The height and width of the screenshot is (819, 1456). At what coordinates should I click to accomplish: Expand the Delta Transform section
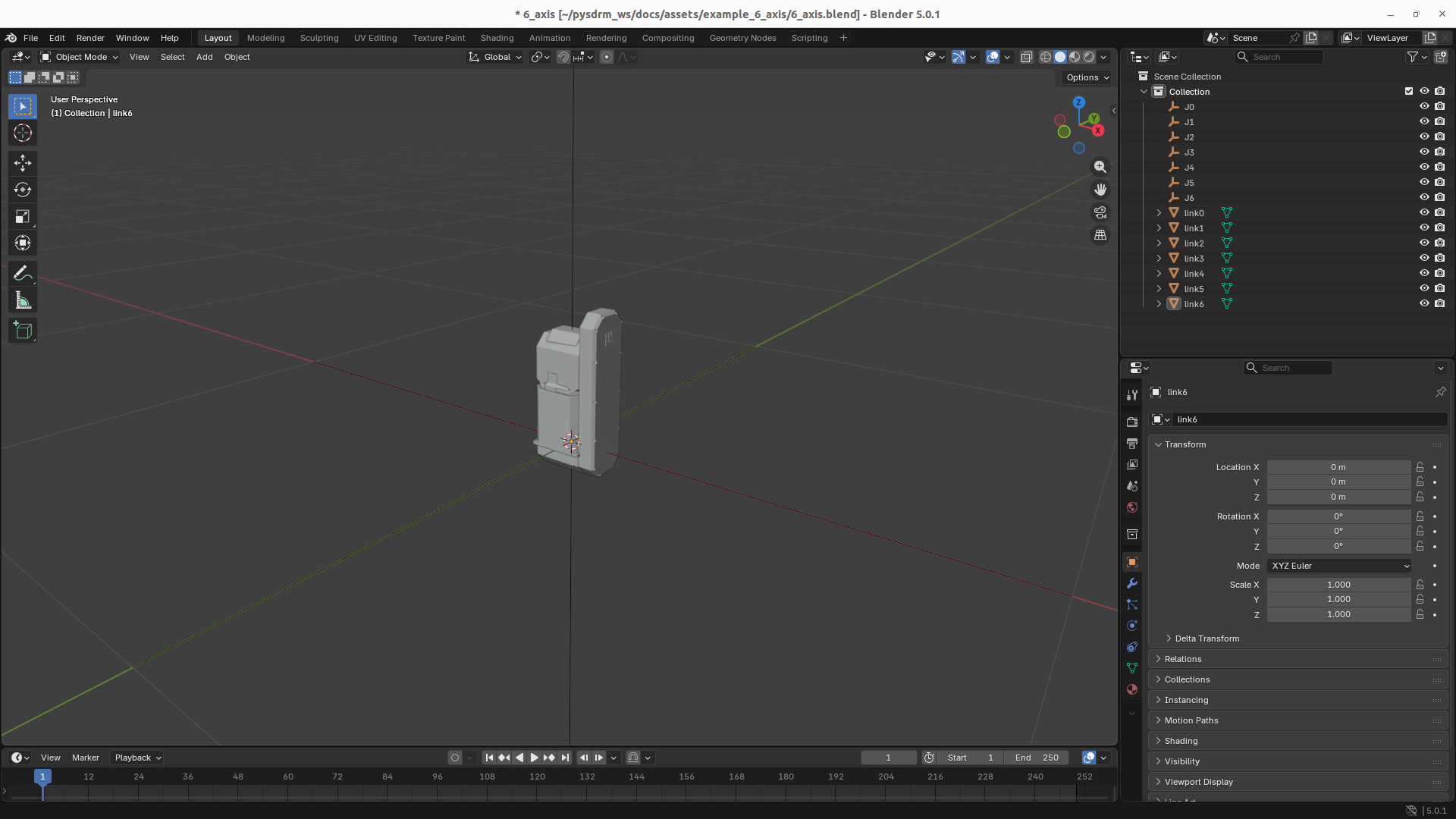tap(1207, 639)
